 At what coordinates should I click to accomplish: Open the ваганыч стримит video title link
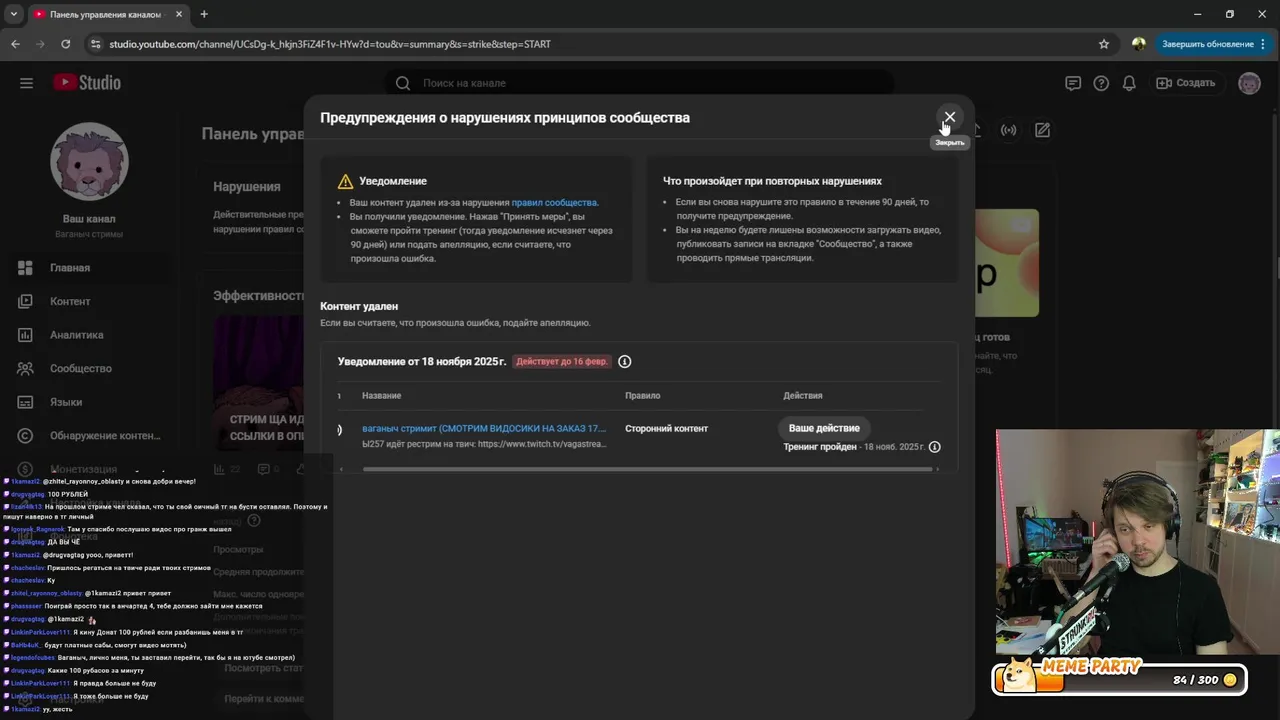[x=484, y=428]
